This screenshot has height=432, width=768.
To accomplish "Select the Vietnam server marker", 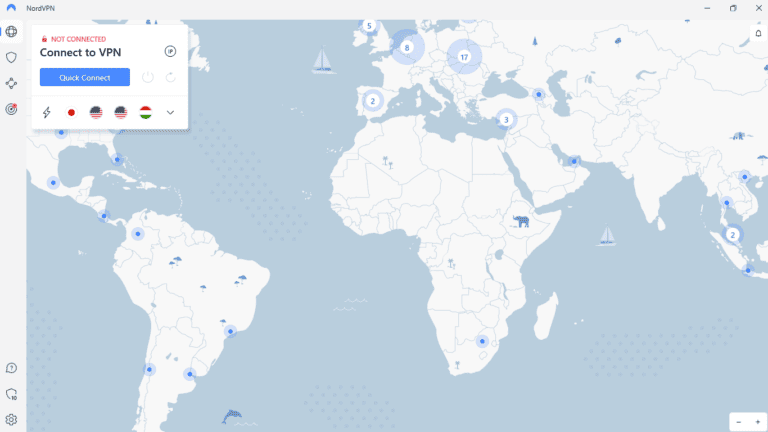I will pyautogui.click(x=744, y=177).
